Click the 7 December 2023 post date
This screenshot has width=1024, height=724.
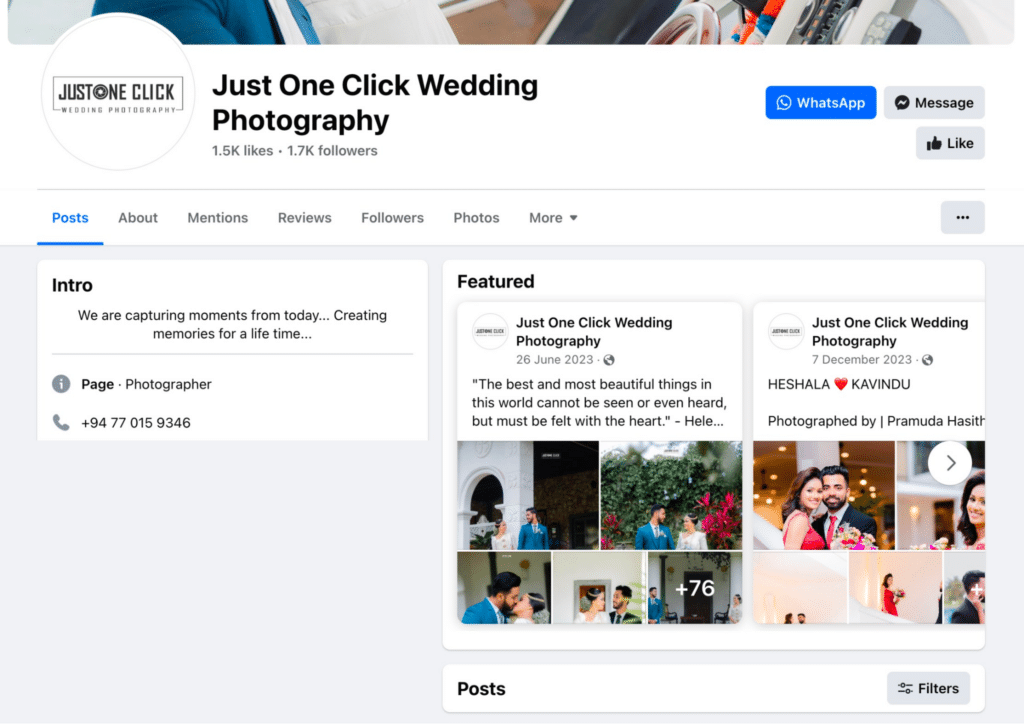coord(861,360)
